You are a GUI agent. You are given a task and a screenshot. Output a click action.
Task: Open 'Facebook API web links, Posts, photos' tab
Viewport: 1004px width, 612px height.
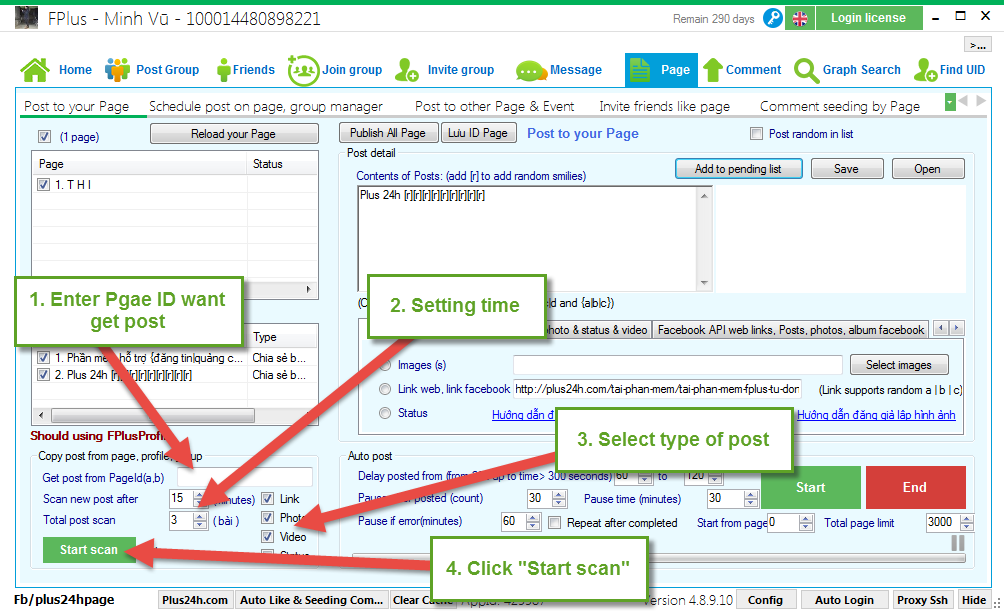[791, 330]
